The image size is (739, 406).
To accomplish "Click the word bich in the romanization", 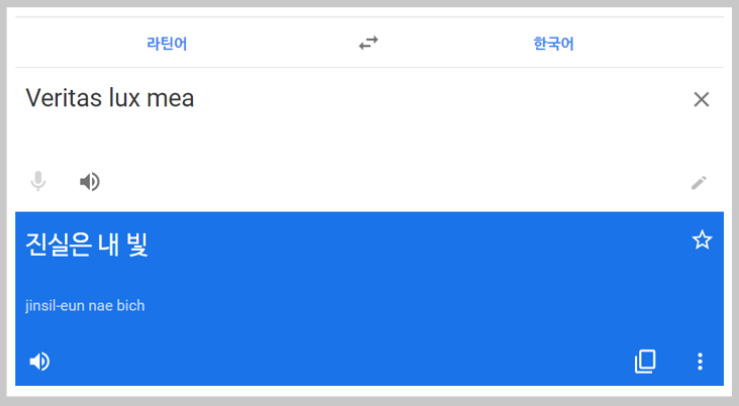I will 131,306.
